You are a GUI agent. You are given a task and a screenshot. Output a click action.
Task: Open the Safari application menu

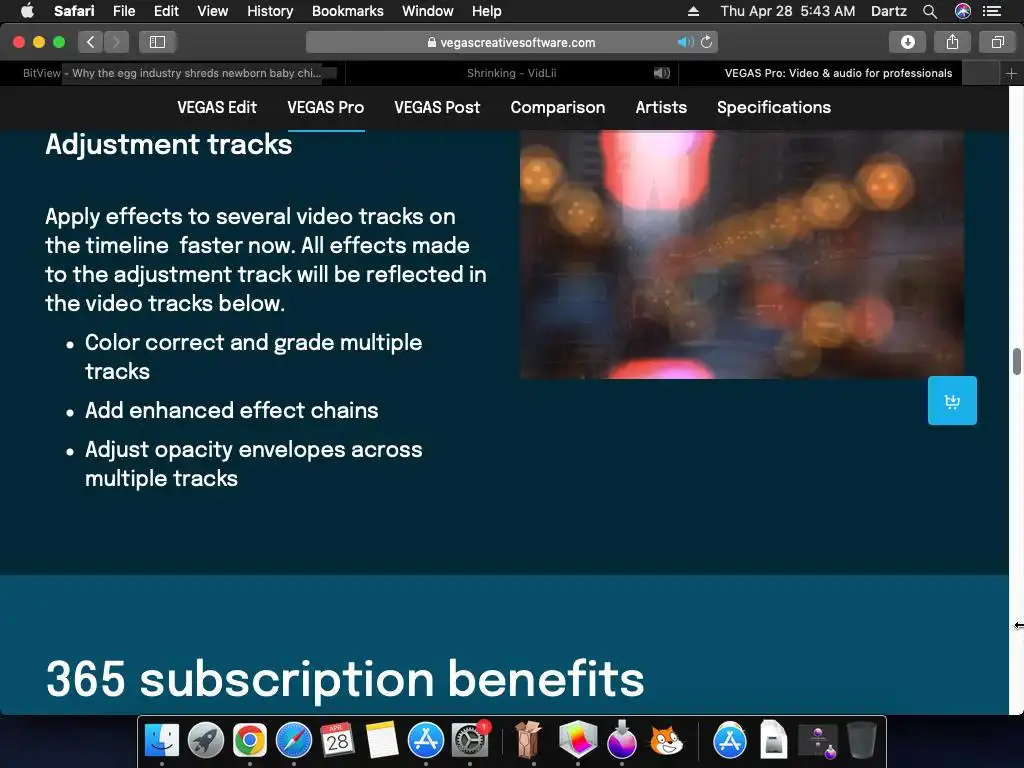tap(74, 11)
